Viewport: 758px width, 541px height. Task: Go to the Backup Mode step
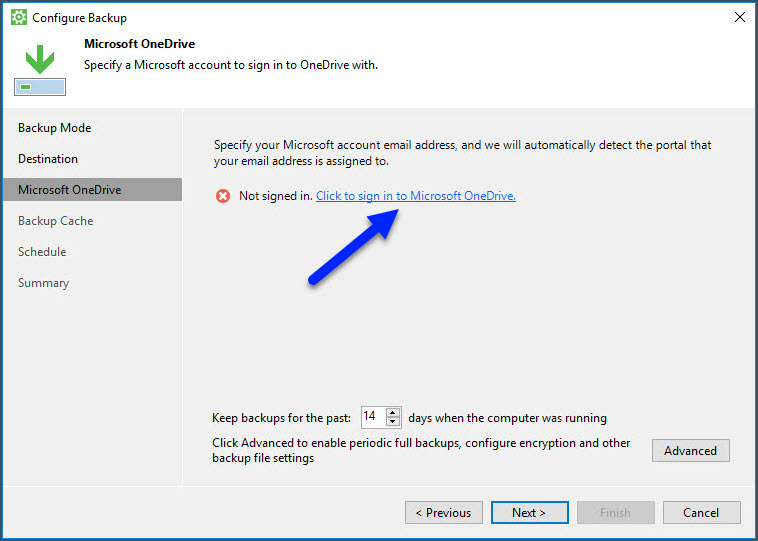tap(54, 128)
